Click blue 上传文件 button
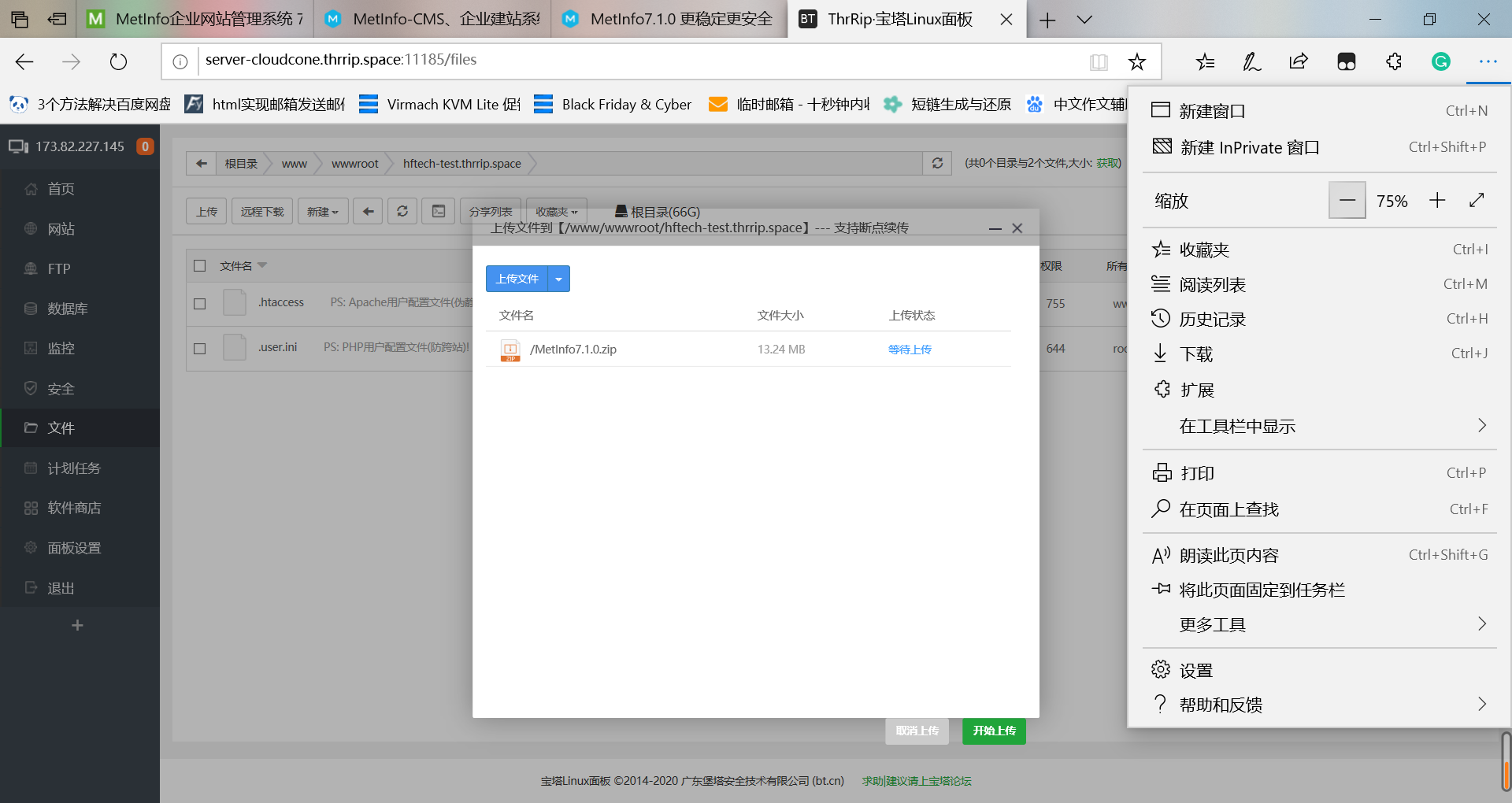The height and width of the screenshot is (803, 1512). pos(517,279)
